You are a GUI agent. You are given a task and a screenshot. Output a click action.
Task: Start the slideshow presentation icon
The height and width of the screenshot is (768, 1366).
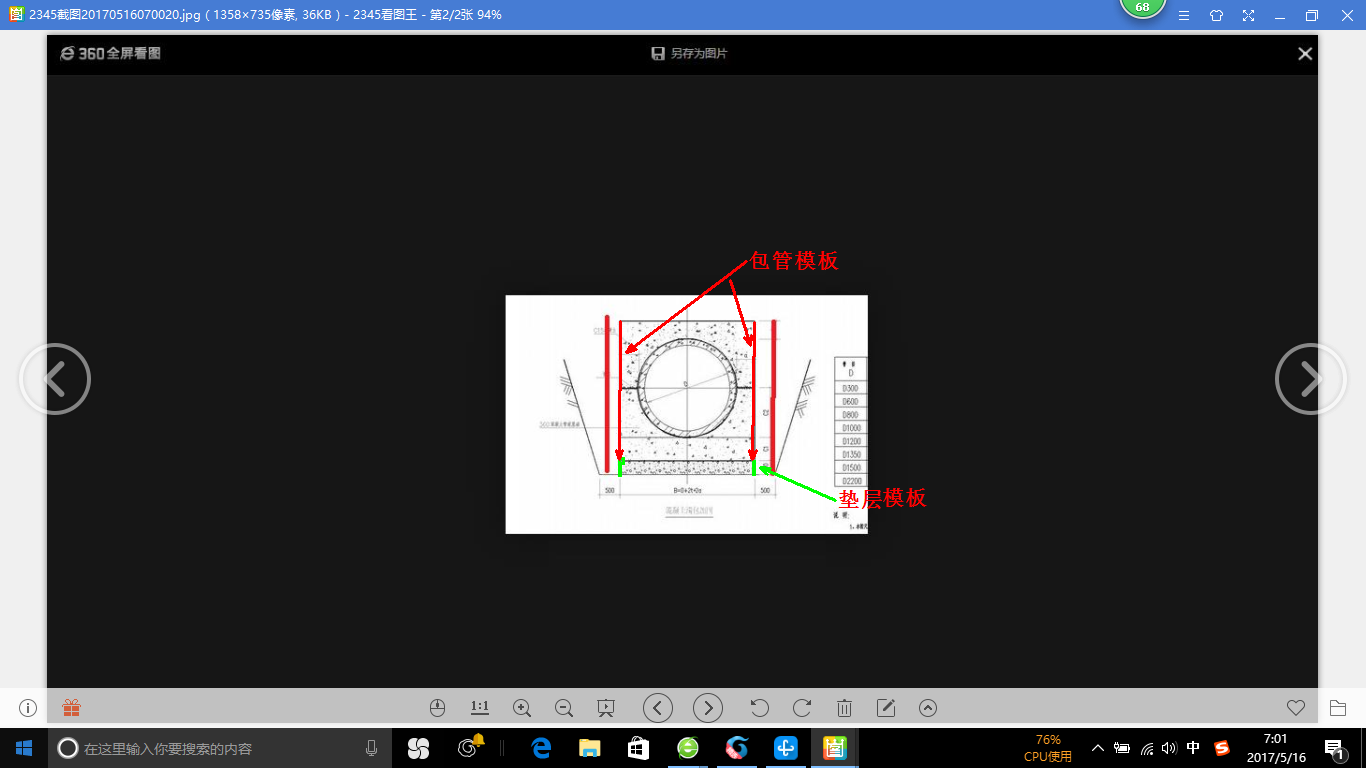[x=605, y=708]
